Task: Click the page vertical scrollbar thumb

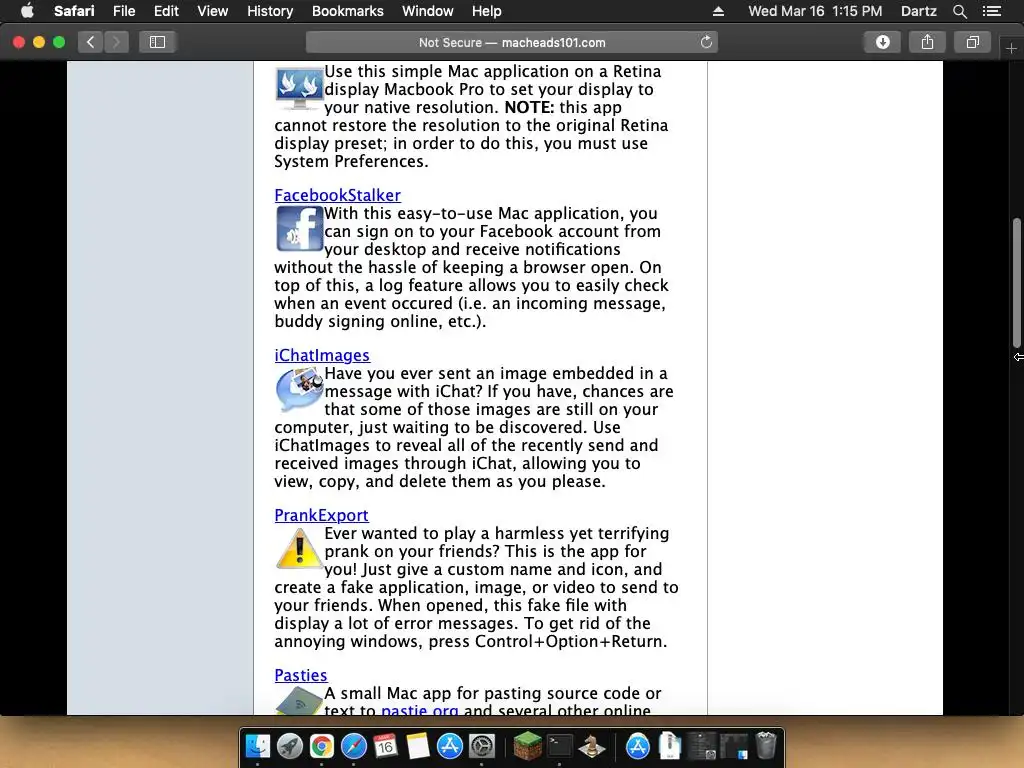Action: coord(1016,283)
